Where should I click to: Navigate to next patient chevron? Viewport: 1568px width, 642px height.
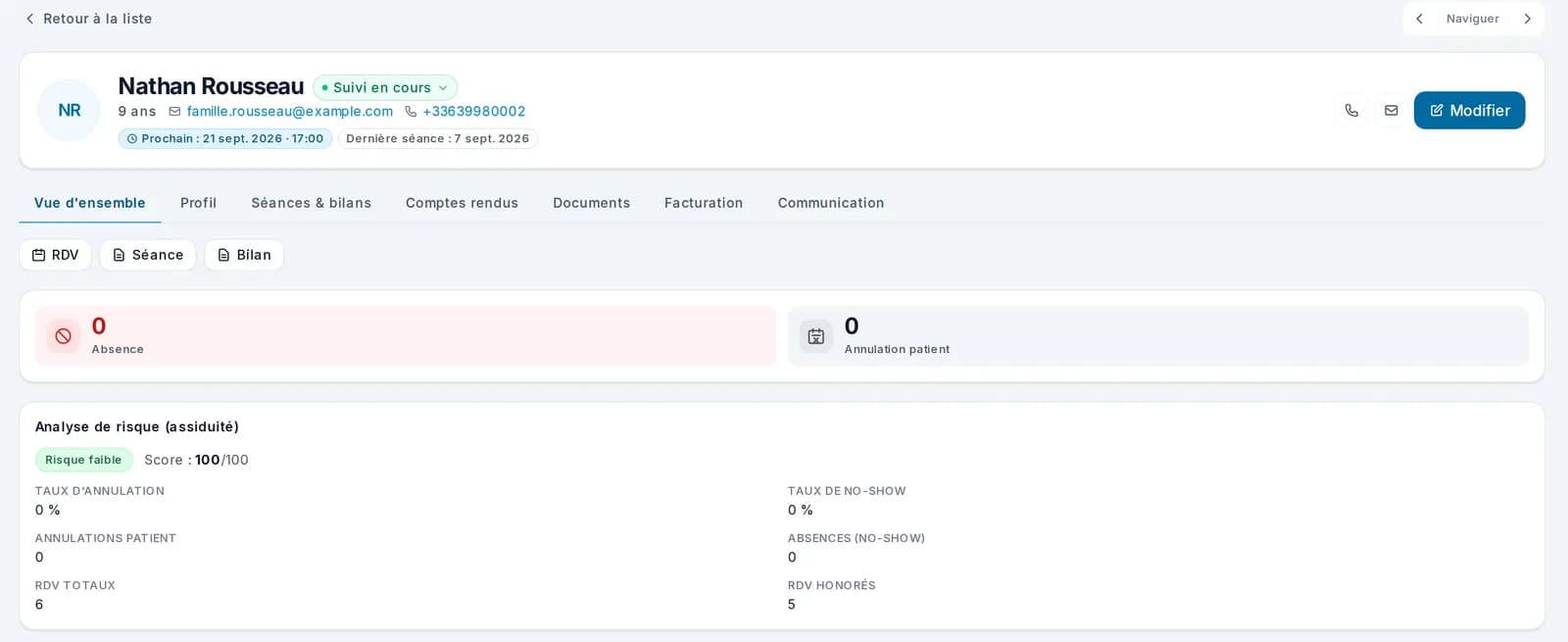coord(1527,19)
